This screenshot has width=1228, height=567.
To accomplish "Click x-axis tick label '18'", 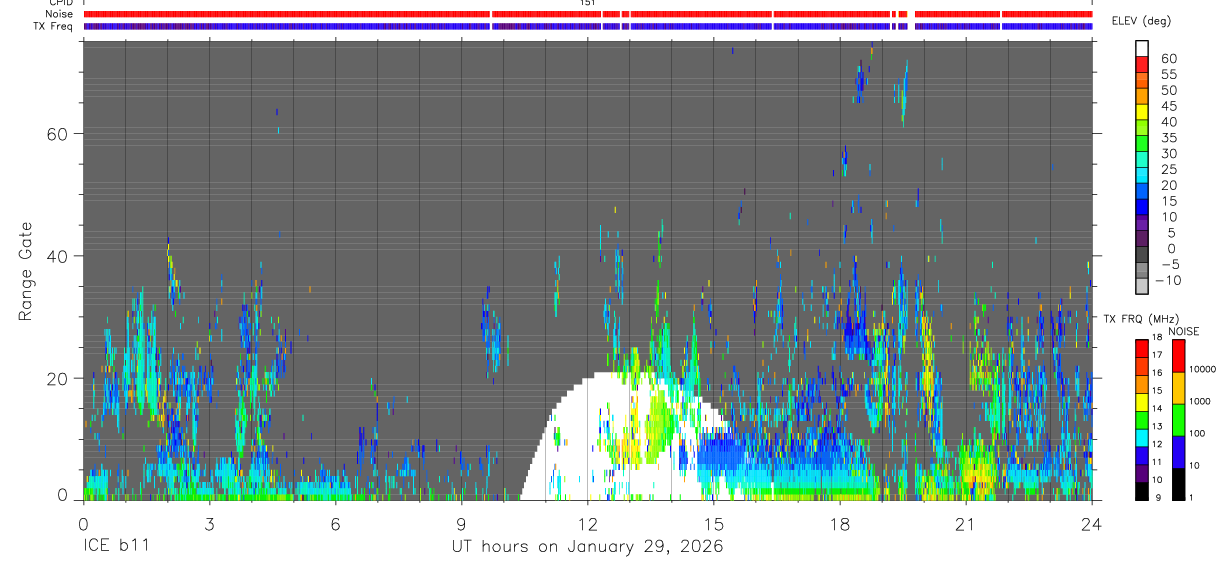I will pyautogui.click(x=840, y=524).
